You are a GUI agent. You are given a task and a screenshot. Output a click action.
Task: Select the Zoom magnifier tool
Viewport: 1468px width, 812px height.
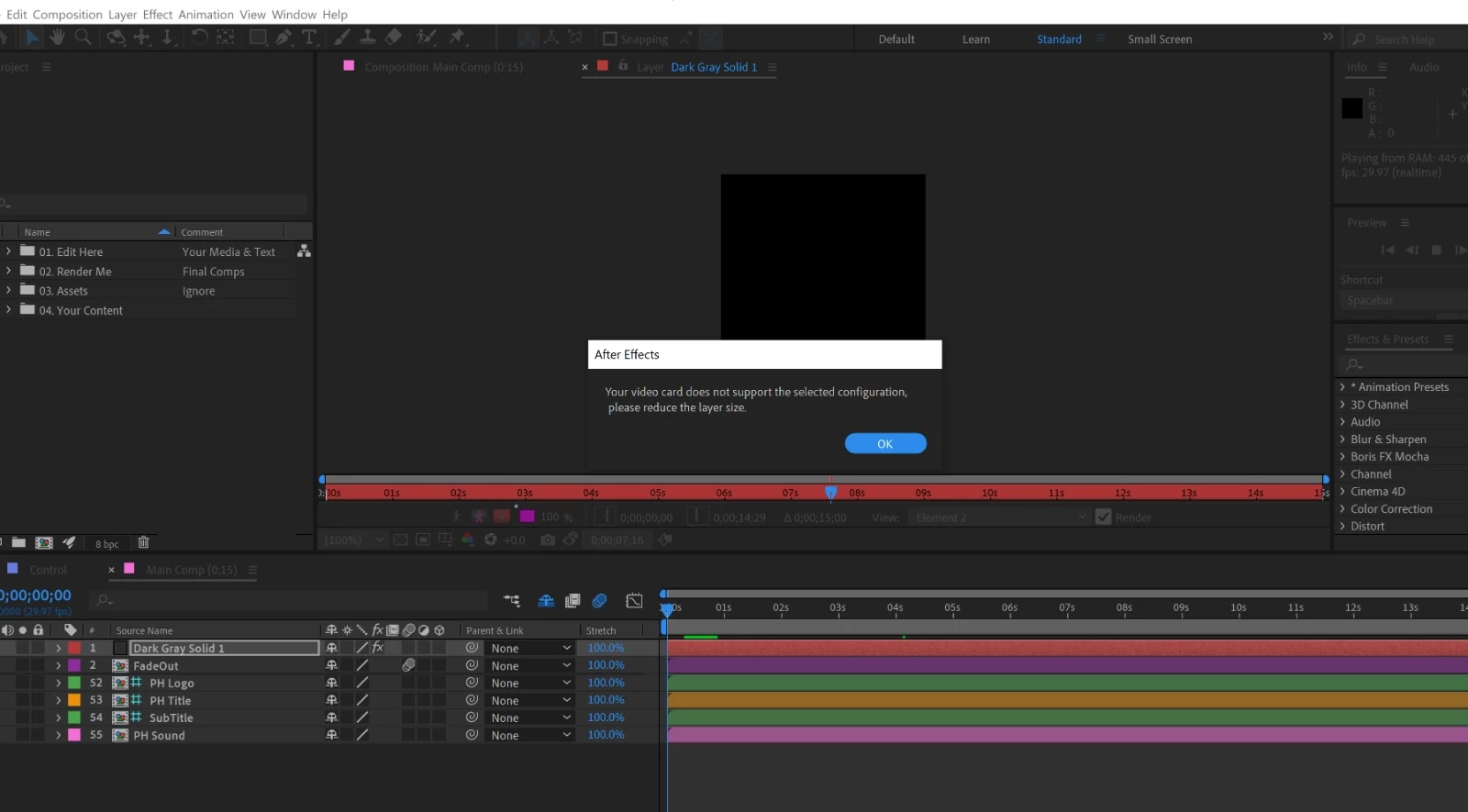83,38
